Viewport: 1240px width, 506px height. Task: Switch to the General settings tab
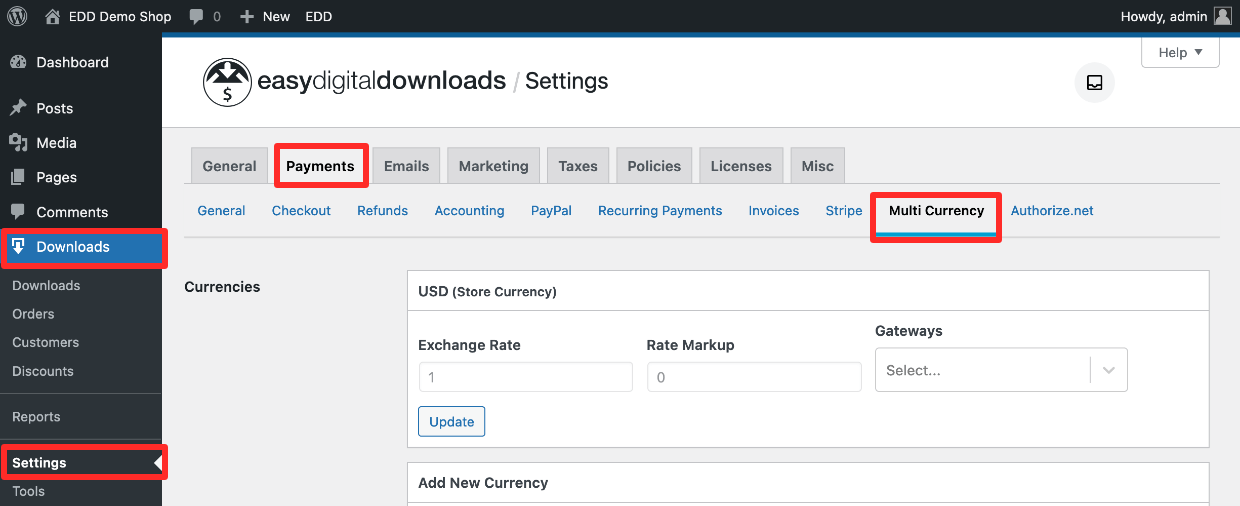229,166
